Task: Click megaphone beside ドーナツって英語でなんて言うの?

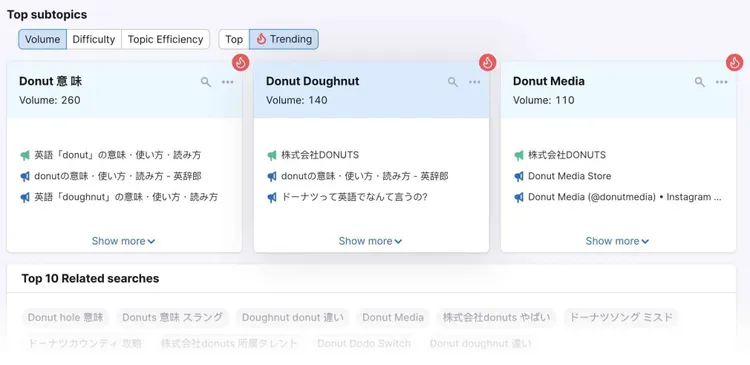Action: pos(272,197)
